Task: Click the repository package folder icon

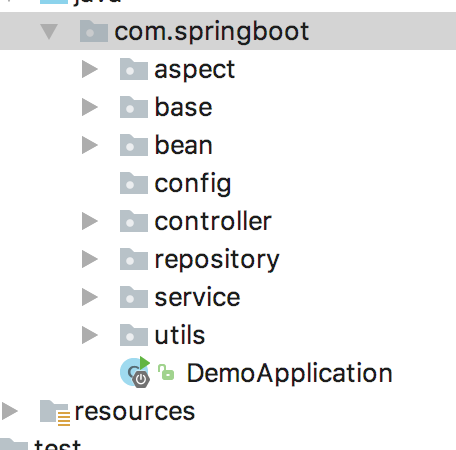Action: click(x=134, y=259)
